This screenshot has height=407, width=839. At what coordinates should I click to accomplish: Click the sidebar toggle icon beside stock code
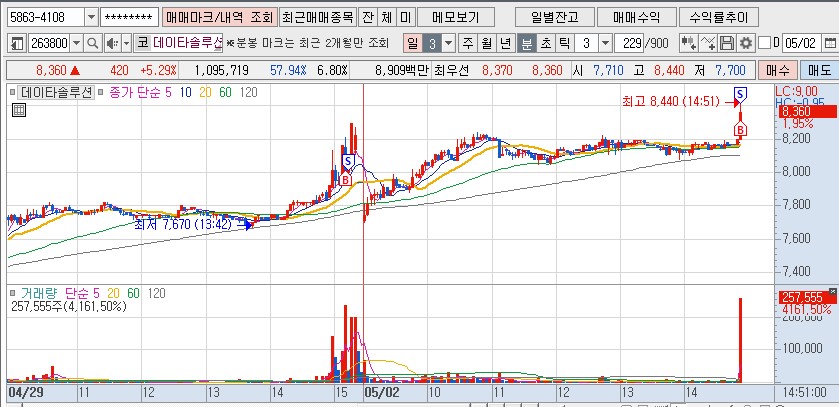pos(18,43)
